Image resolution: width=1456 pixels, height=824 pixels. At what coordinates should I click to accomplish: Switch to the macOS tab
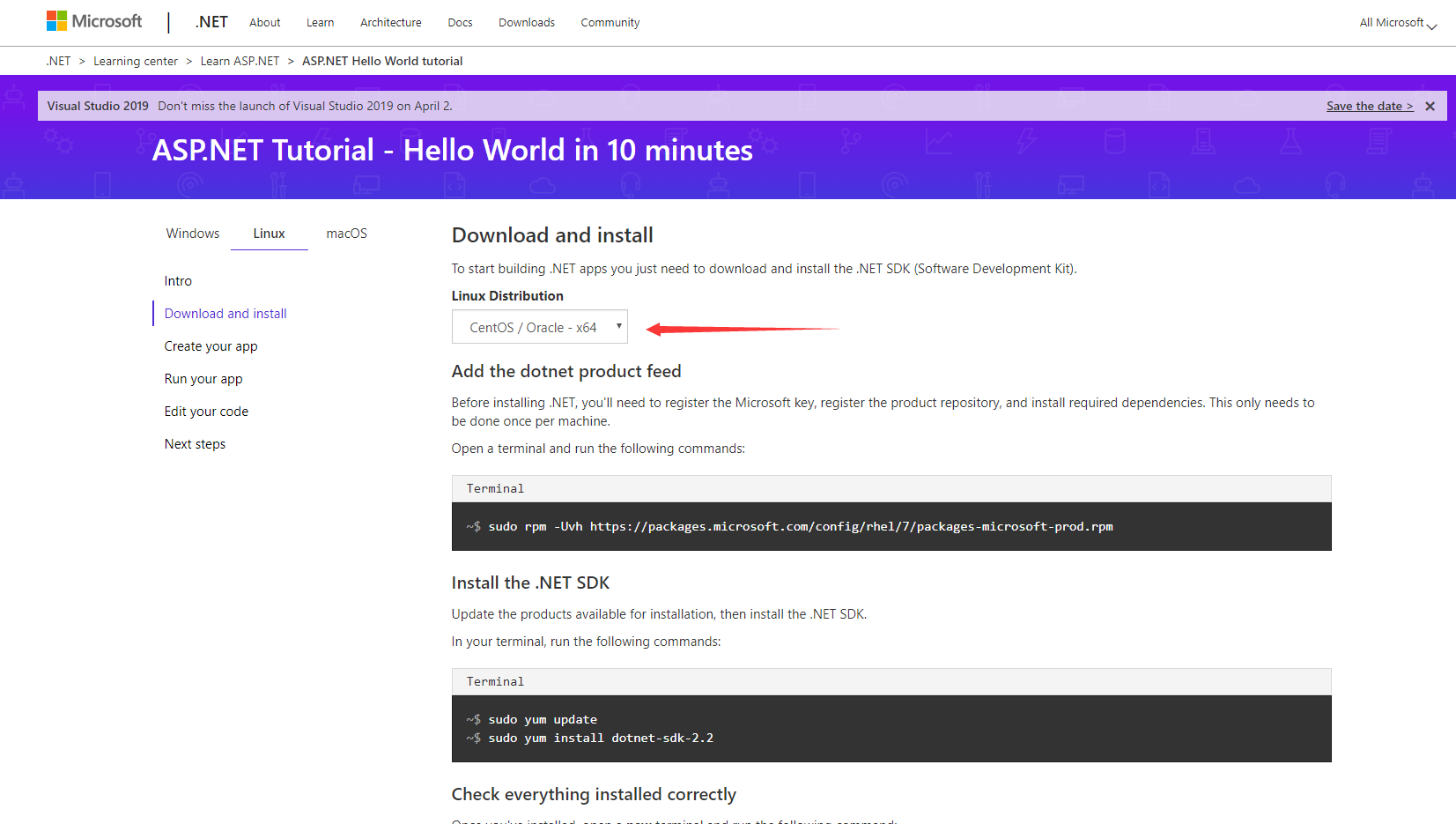pos(347,234)
